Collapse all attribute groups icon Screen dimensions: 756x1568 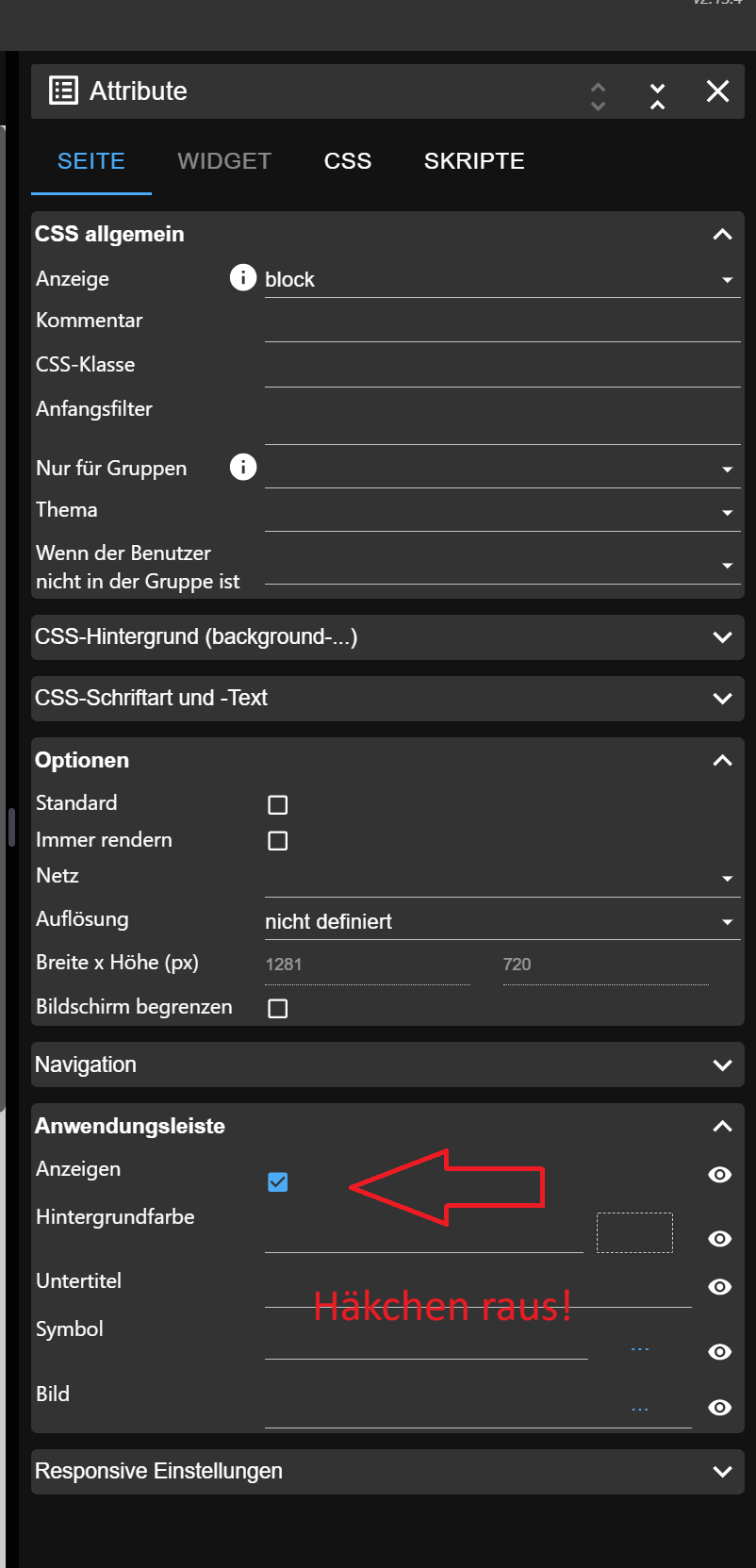point(657,95)
